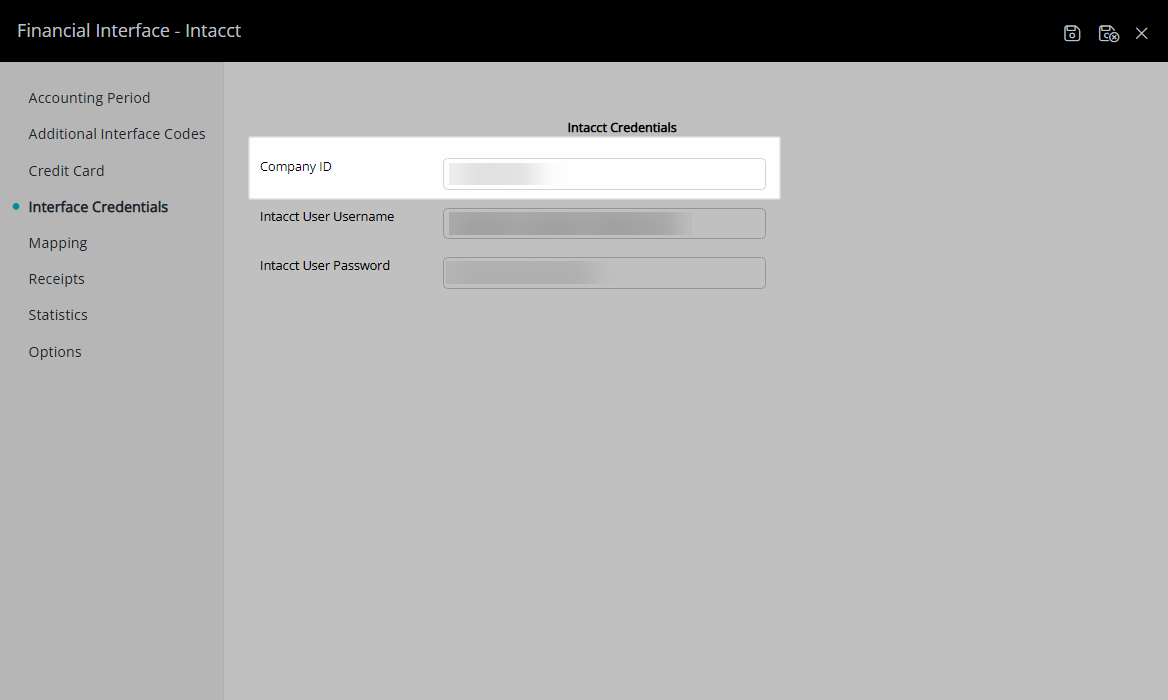
Task: Click the Save icon in header
Action: [1072, 33]
